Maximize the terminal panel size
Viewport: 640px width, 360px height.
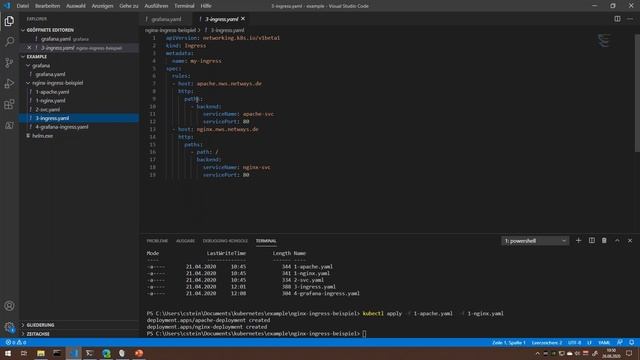(617, 241)
